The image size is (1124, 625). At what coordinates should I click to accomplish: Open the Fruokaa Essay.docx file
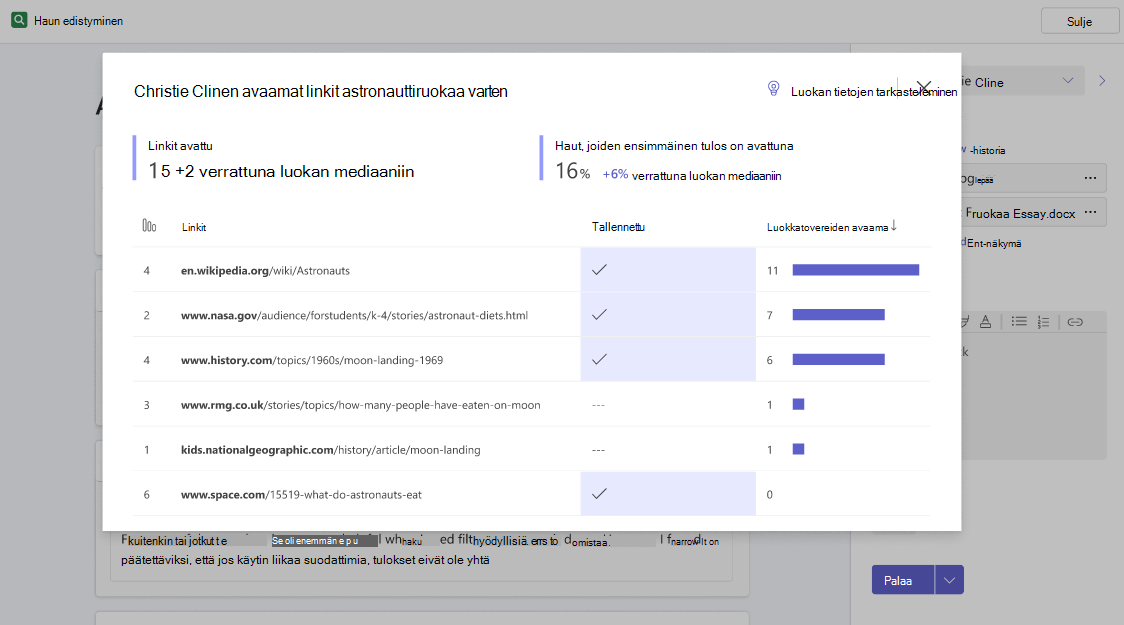pos(1020,214)
